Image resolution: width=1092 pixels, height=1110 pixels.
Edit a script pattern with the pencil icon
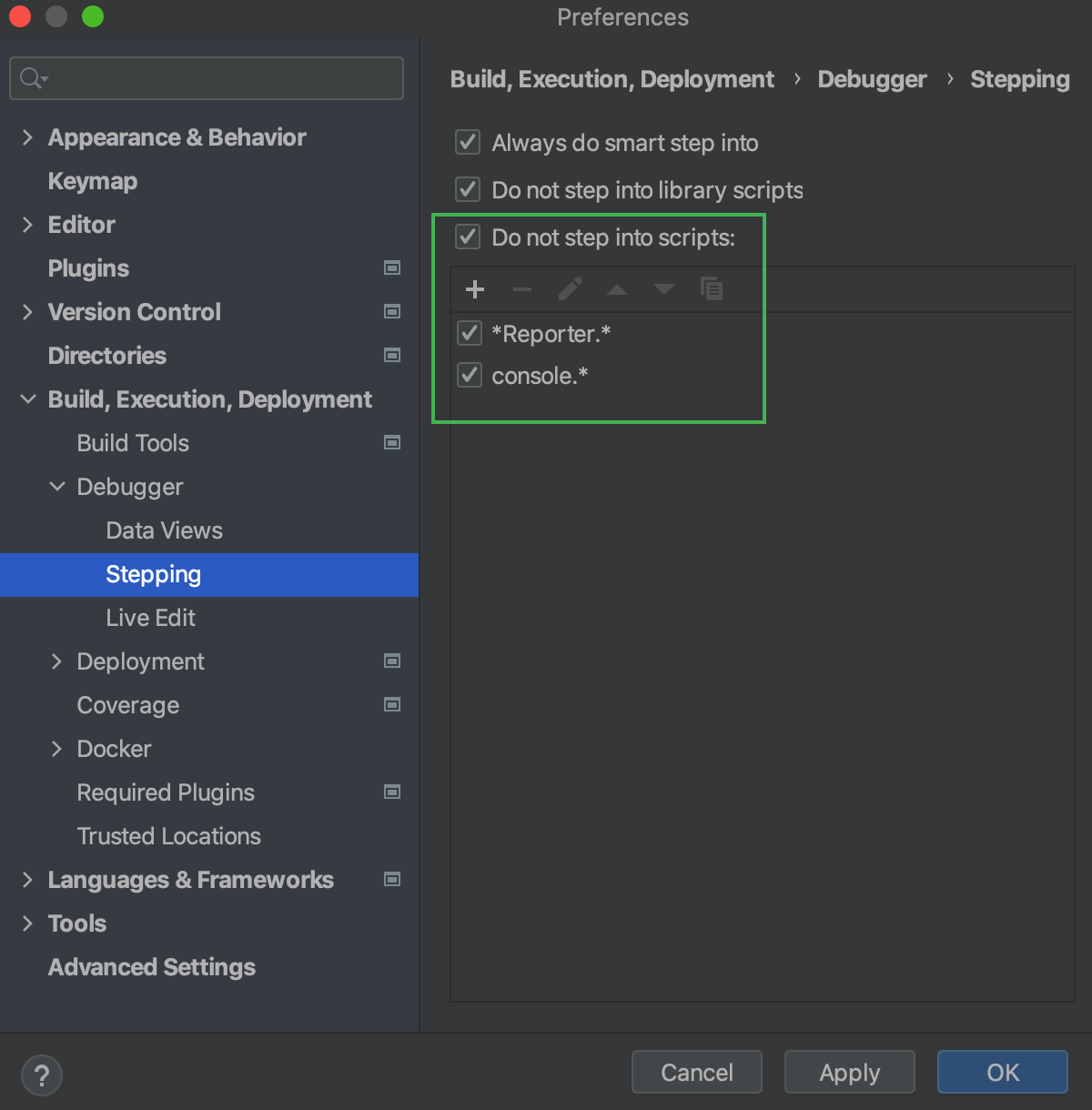click(570, 289)
